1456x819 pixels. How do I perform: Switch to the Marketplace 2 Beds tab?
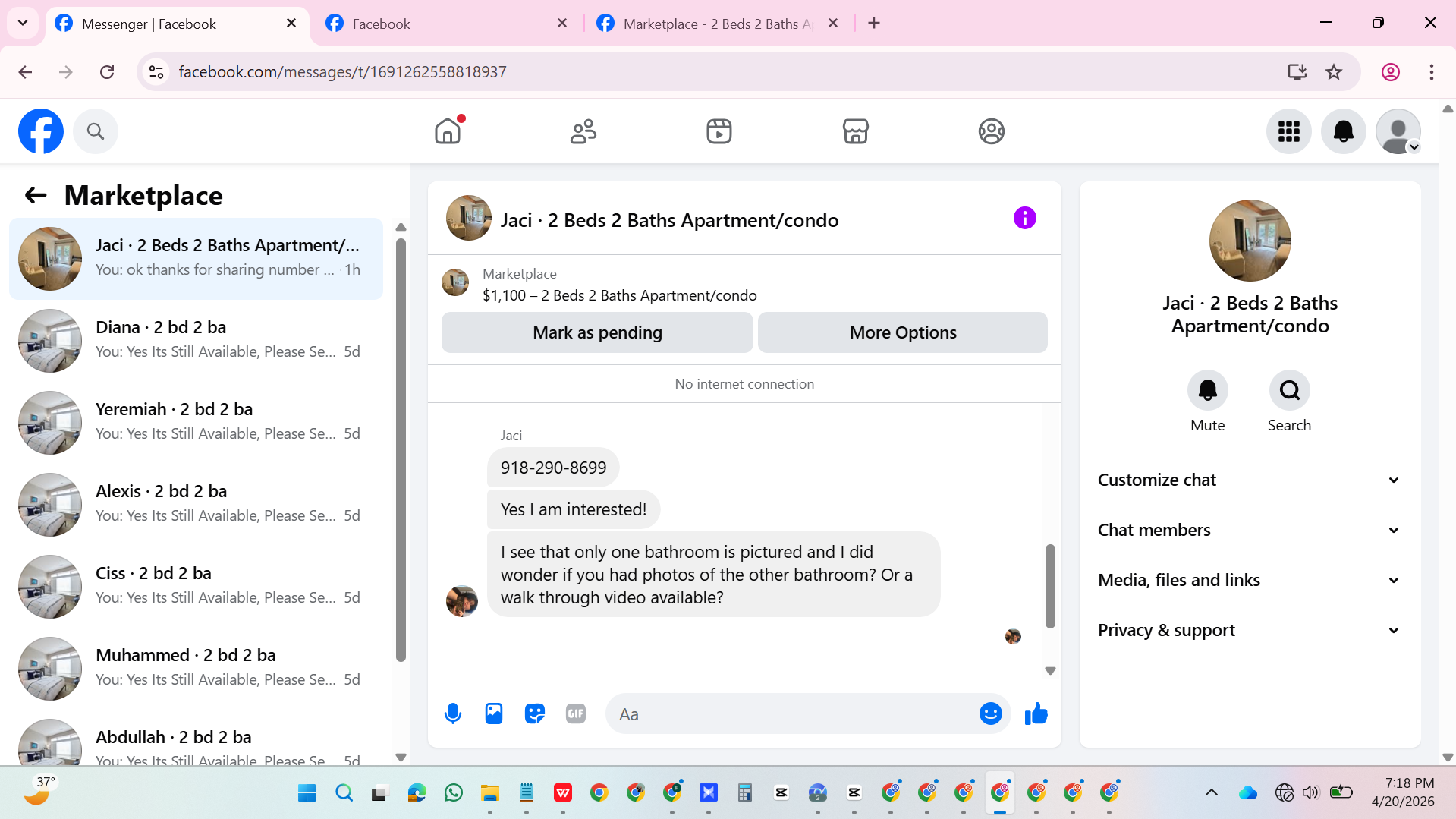point(717,24)
